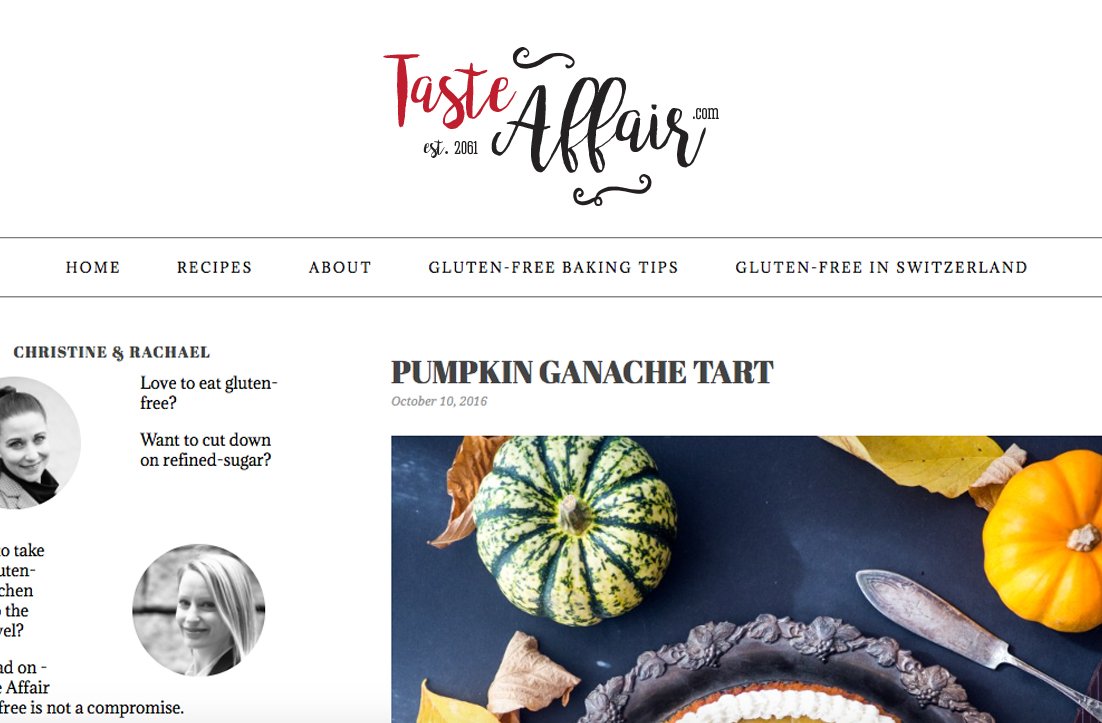The width and height of the screenshot is (1102, 723).
Task: Click 'Want to cut down on refined-sugar?' text
Action: point(205,450)
